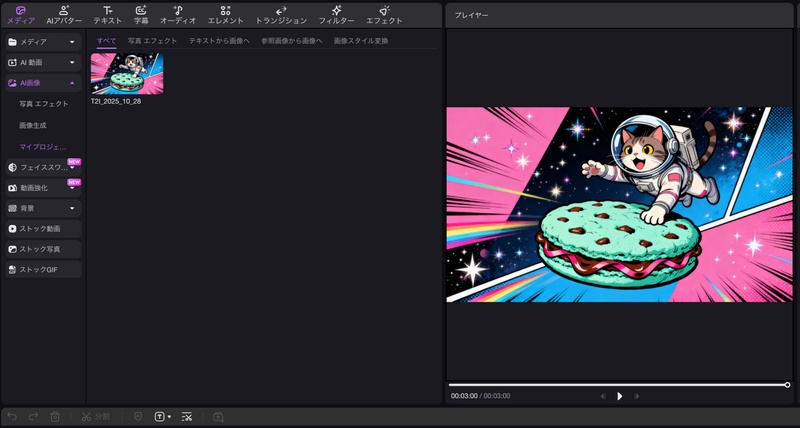Click the AI画像 icon in sidebar

[x=13, y=83]
